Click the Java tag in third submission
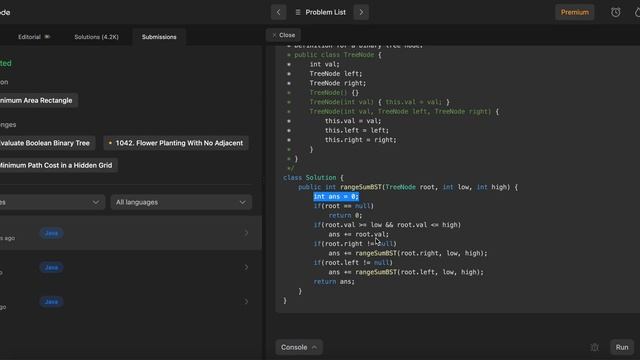The width and height of the screenshot is (640, 360). pos(51,302)
